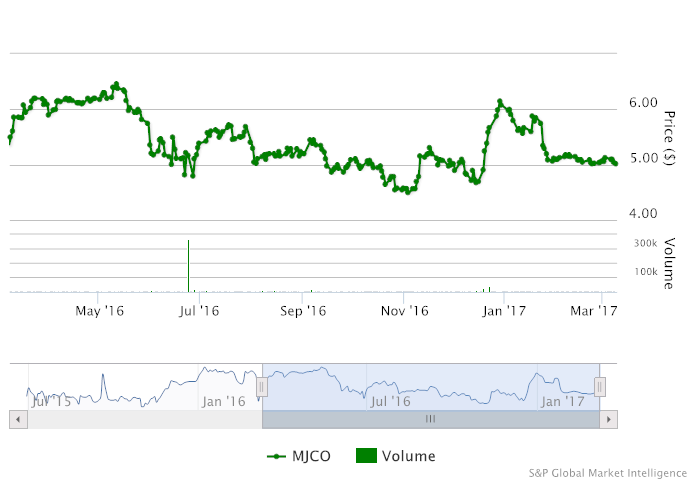
Task: Click the Jan '16 label in navigator
Action: pos(223,402)
